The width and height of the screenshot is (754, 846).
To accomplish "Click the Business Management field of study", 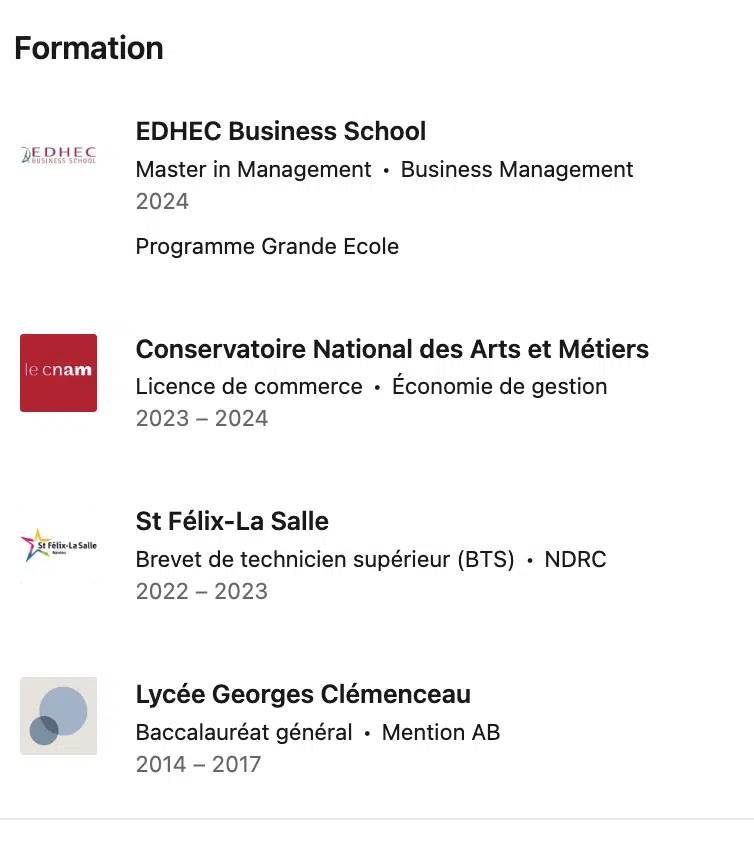I will coord(517,170).
